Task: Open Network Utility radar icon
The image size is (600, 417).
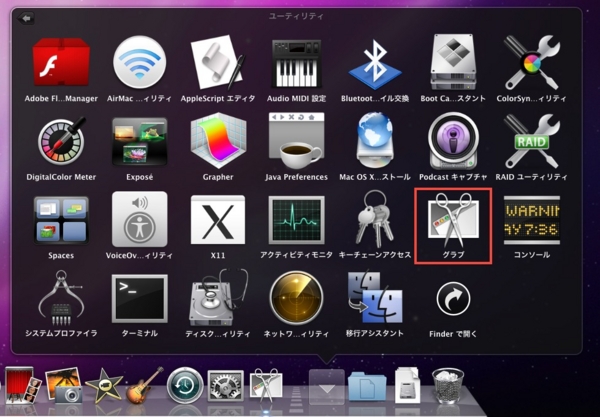Action: (x=297, y=298)
